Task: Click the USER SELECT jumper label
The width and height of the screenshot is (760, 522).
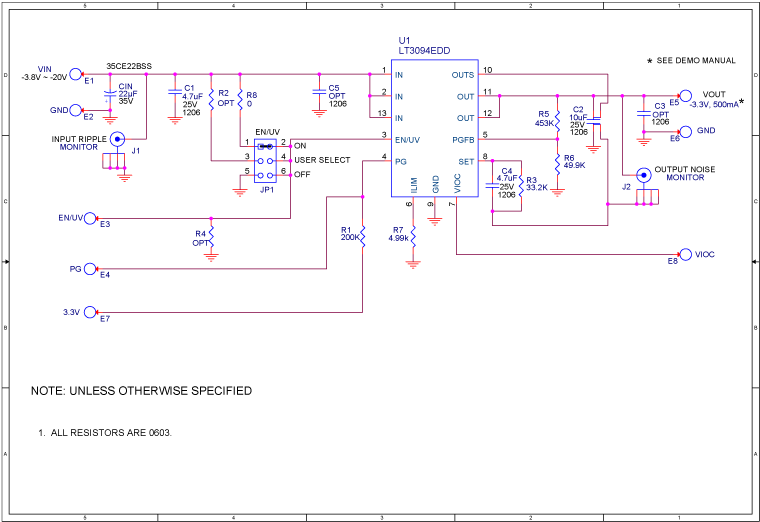Action: [322, 160]
